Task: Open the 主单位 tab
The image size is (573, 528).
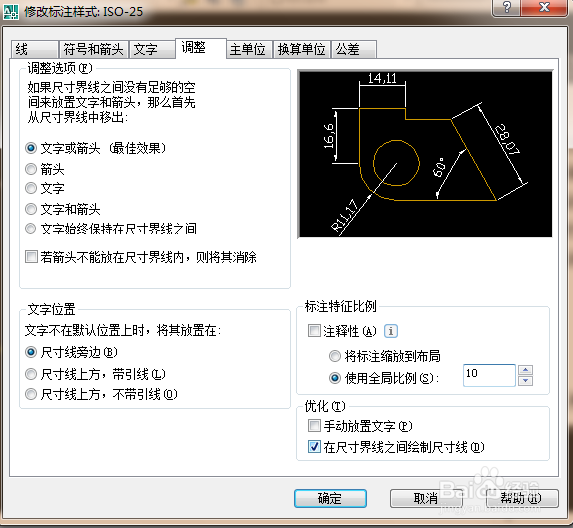Action: click(x=250, y=50)
